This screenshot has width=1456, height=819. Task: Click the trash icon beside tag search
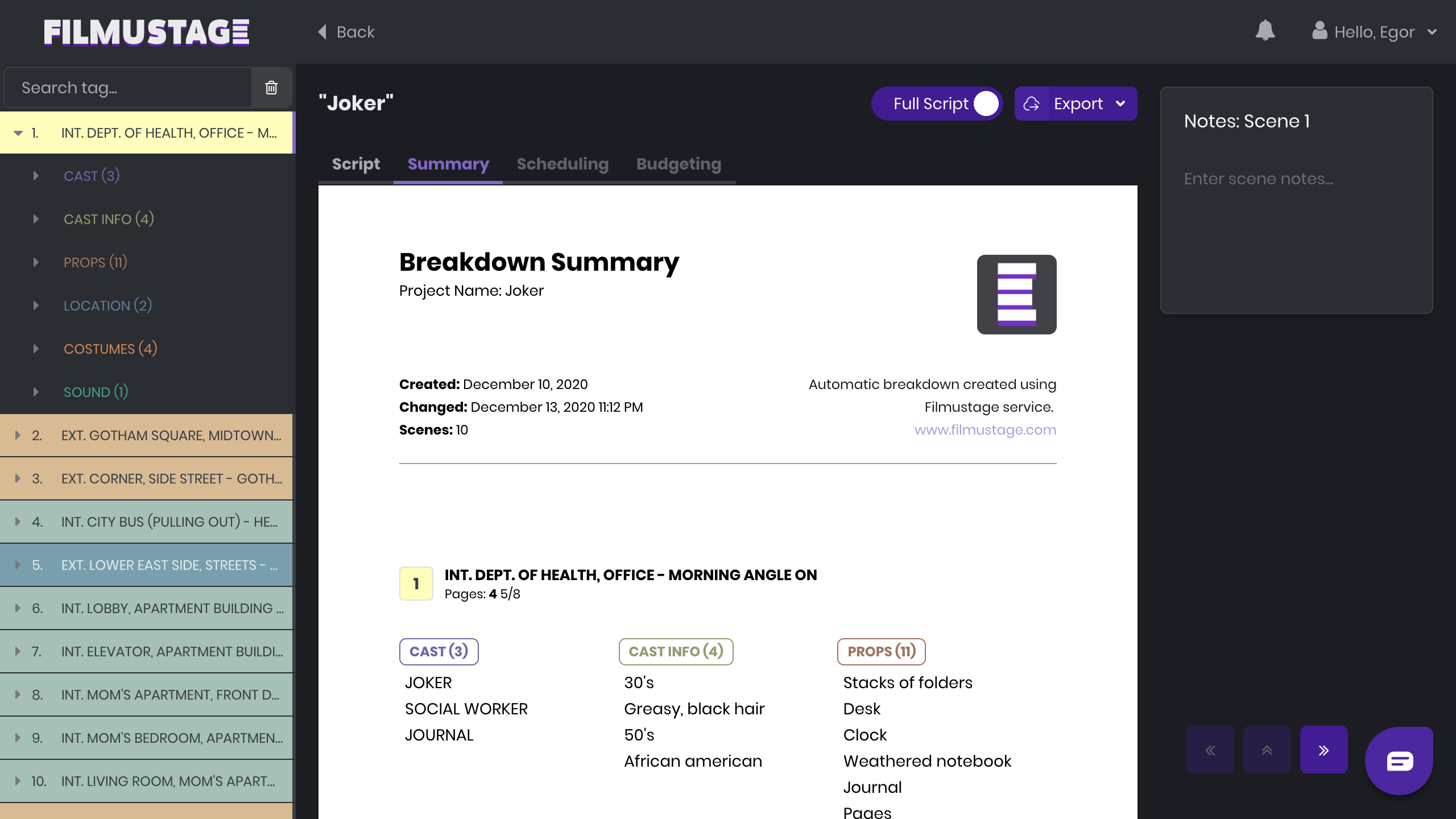[x=271, y=88]
